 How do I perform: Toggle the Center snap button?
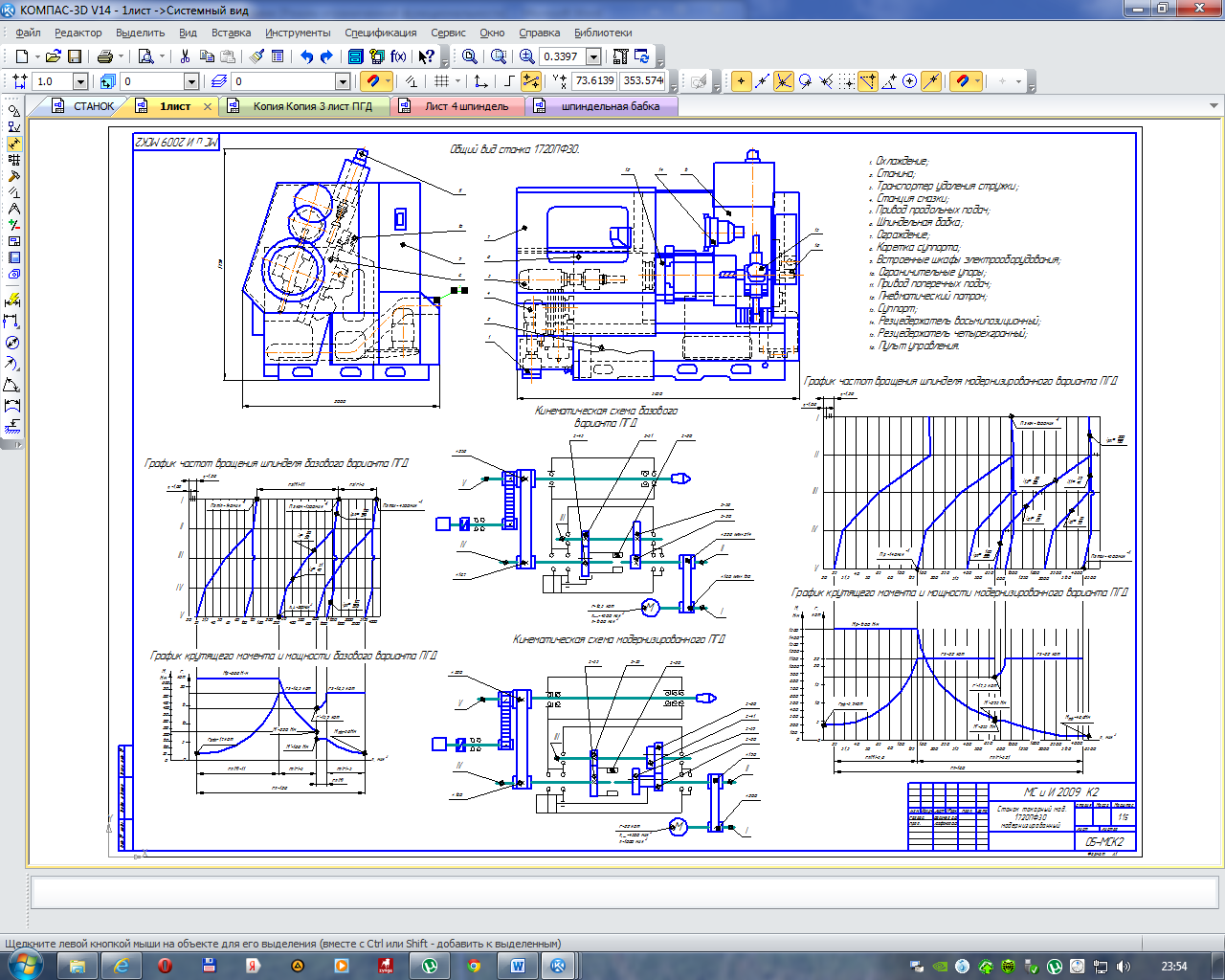[909, 81]
